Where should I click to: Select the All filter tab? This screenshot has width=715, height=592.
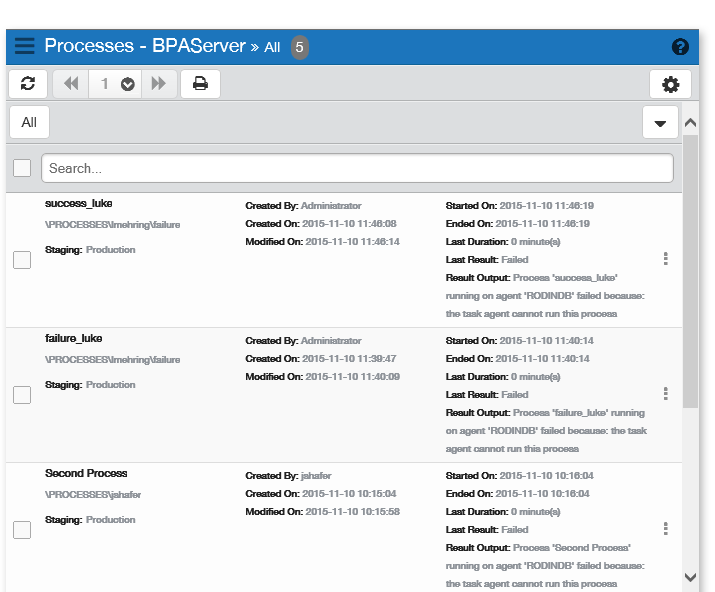pyautogui.click(x=29, y=122)
